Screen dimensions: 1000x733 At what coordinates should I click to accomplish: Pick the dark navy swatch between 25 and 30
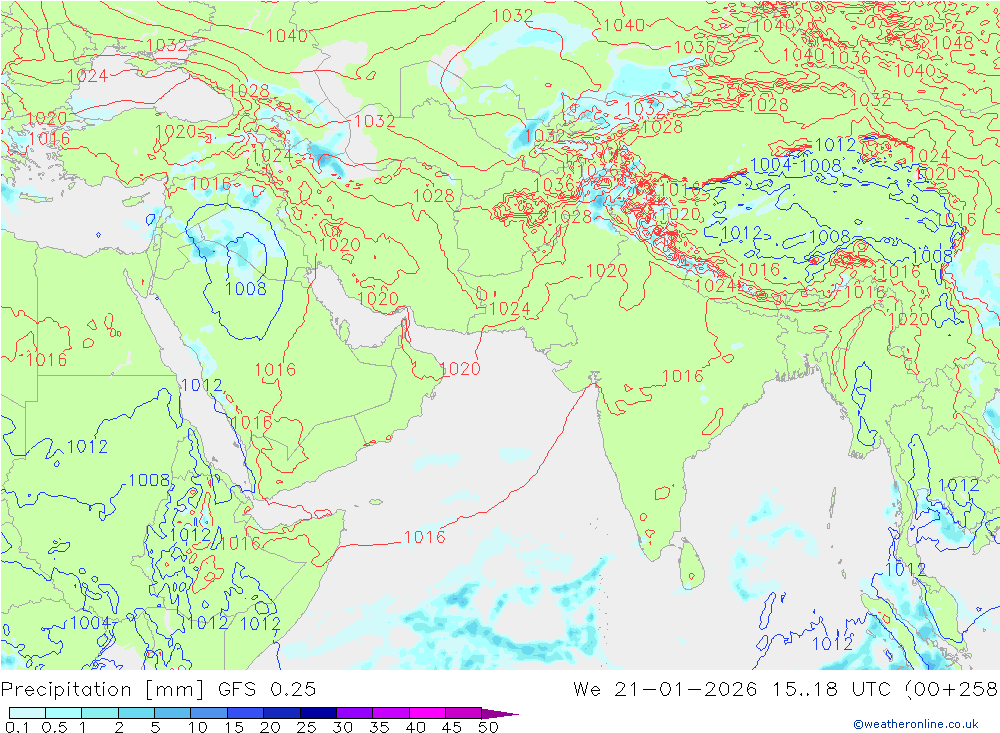click(x=318, y=713)
